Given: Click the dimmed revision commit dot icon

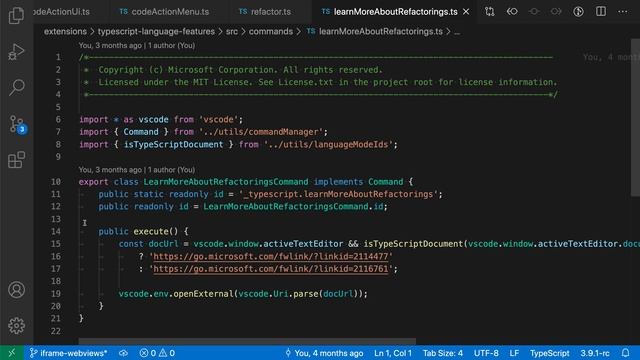Looking at the screenshot, I should 534,11.
